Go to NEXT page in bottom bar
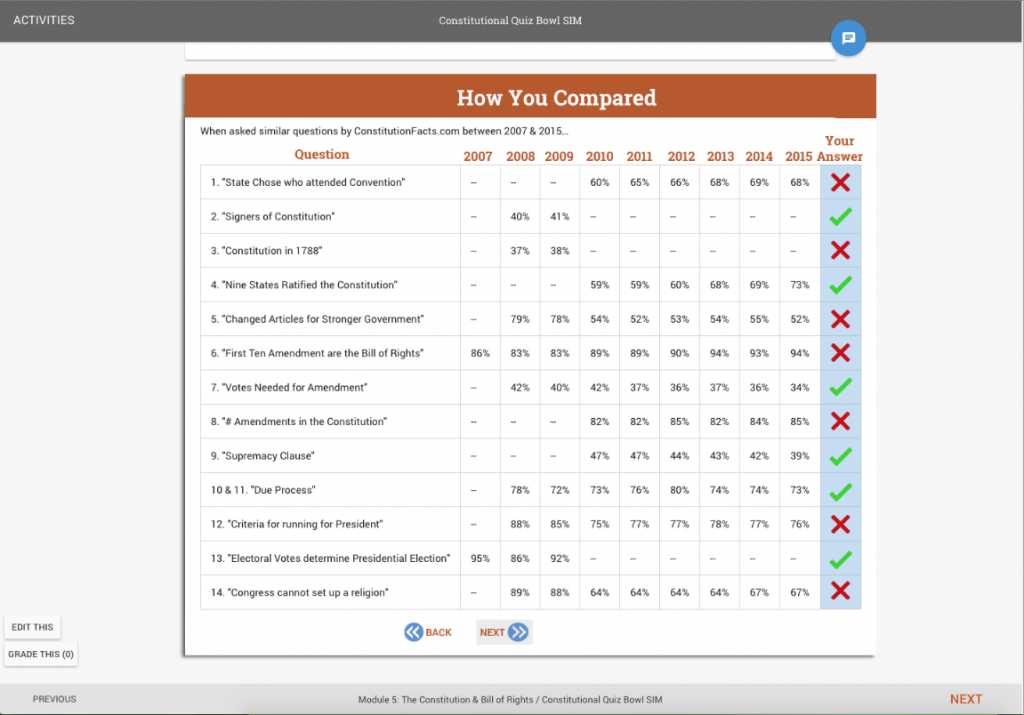Image resolution: width=1024 pixels, height=715 pixels. (965, 699)
